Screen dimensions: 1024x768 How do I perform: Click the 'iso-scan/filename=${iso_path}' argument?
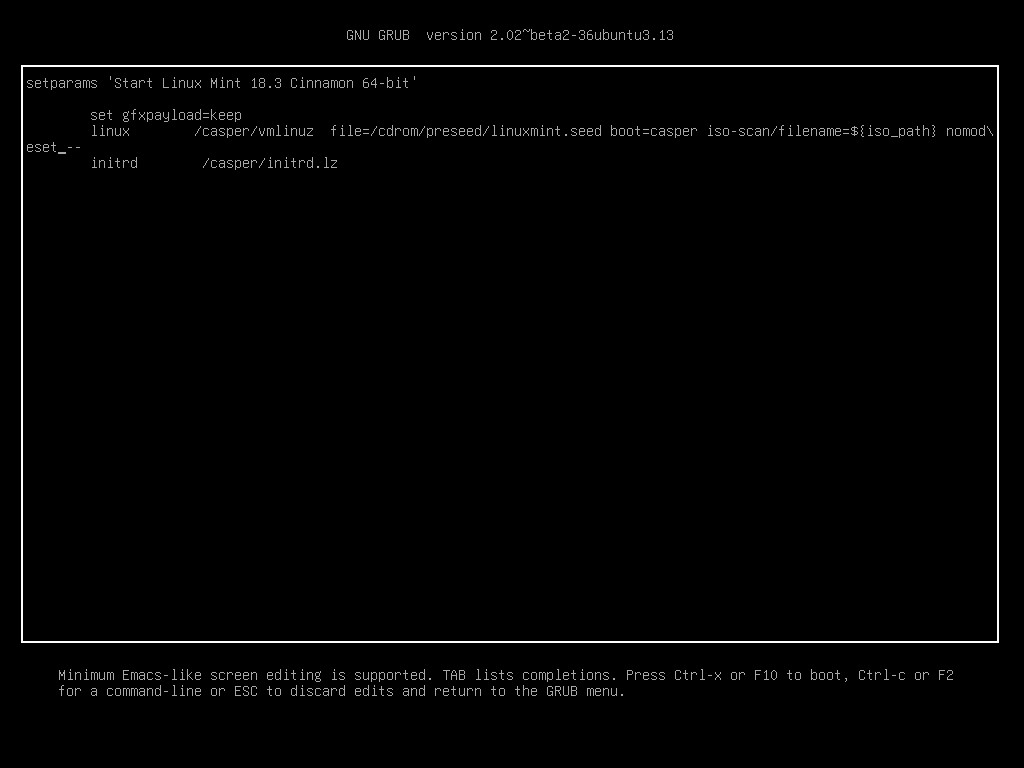pyautogui.click(x=822, y=131)
